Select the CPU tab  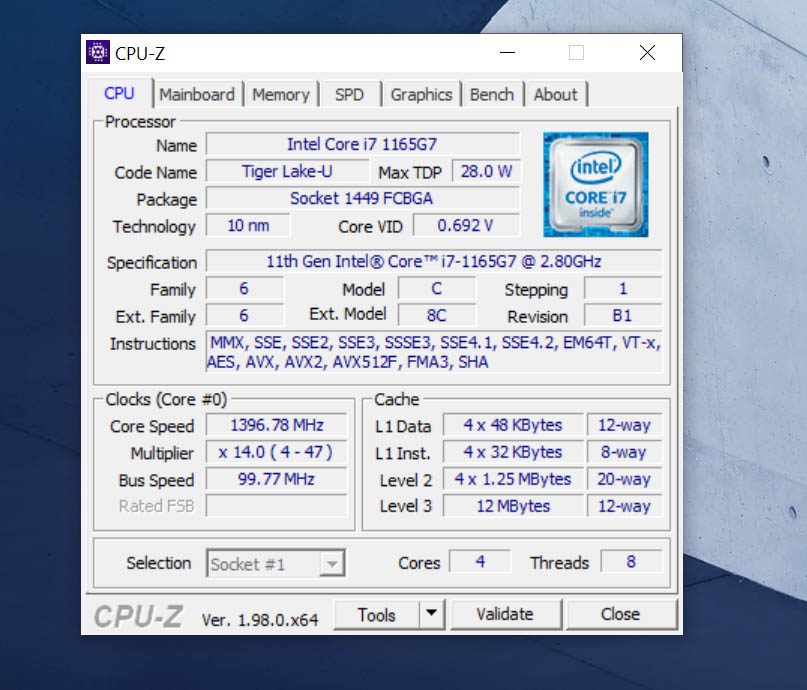click(x=119, y=93)
